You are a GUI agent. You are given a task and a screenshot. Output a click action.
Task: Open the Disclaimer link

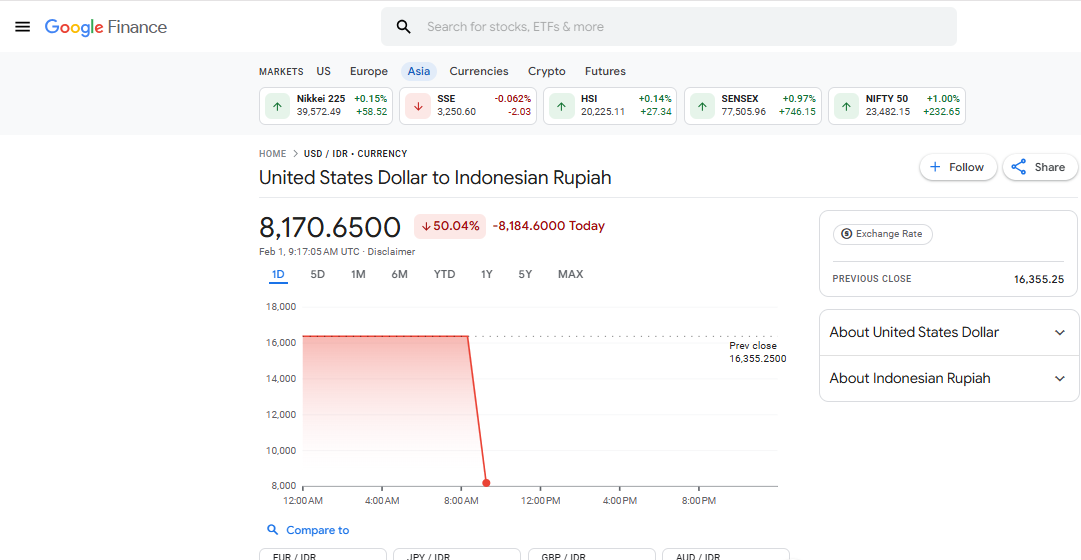391,252
